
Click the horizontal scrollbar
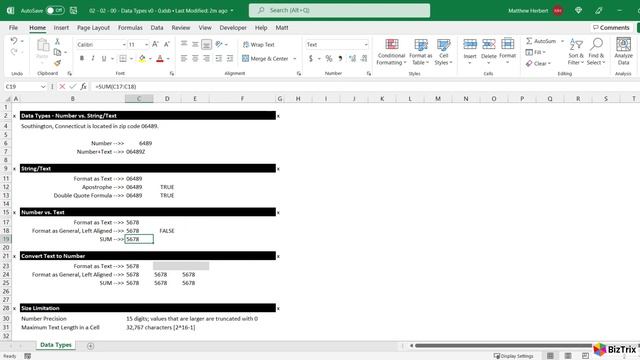tap(503, 346)
